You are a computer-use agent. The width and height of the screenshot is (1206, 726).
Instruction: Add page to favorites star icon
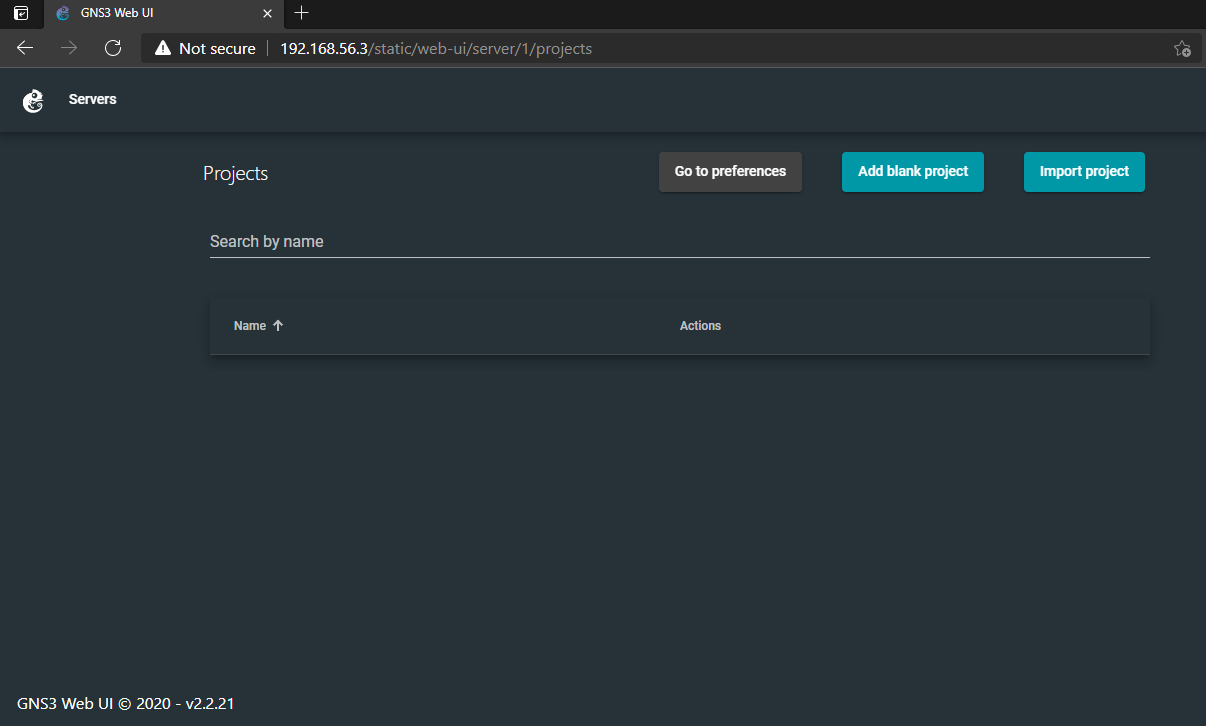click(x=1181, y=48)
